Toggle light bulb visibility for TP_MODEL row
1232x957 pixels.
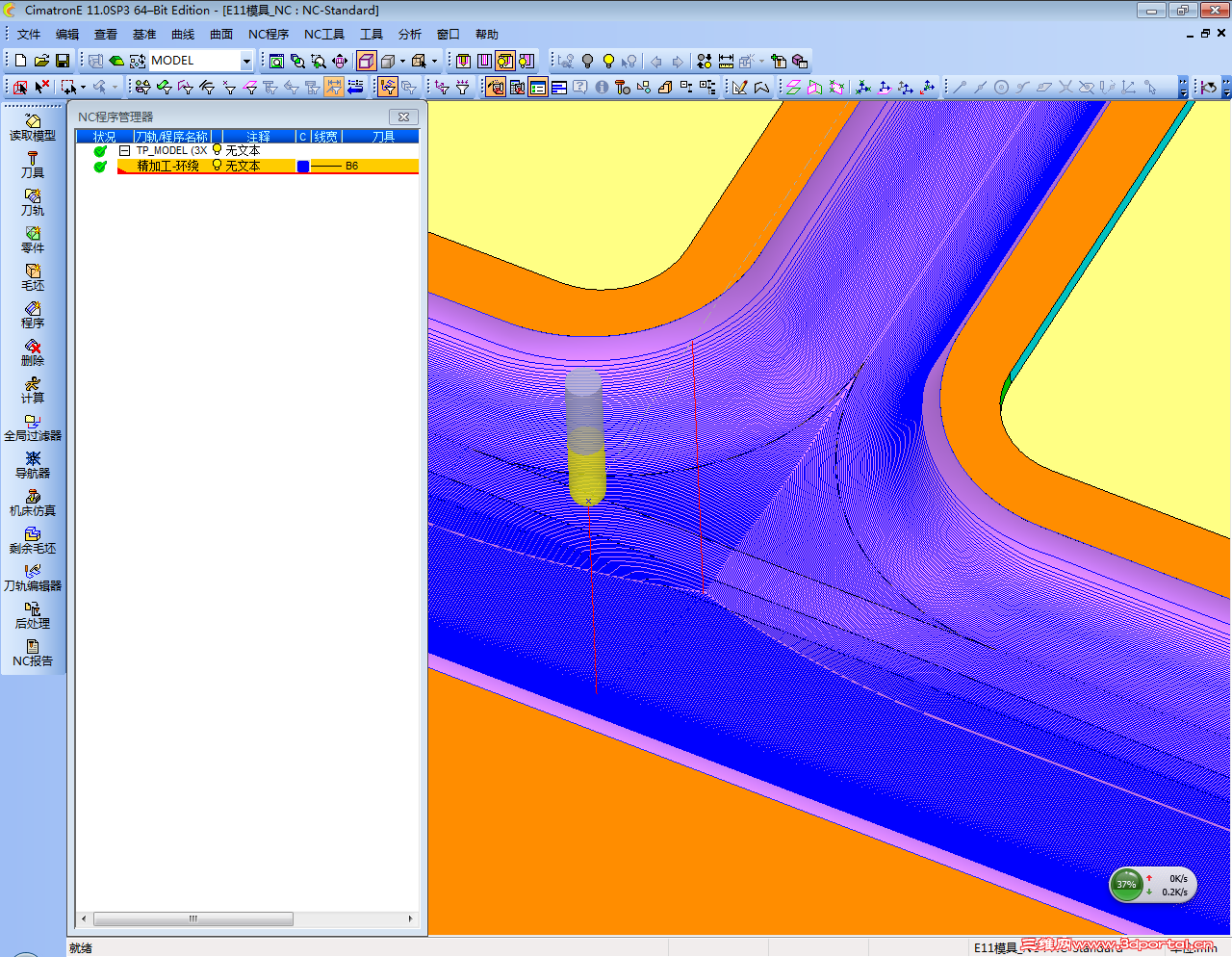pos(217,150)
